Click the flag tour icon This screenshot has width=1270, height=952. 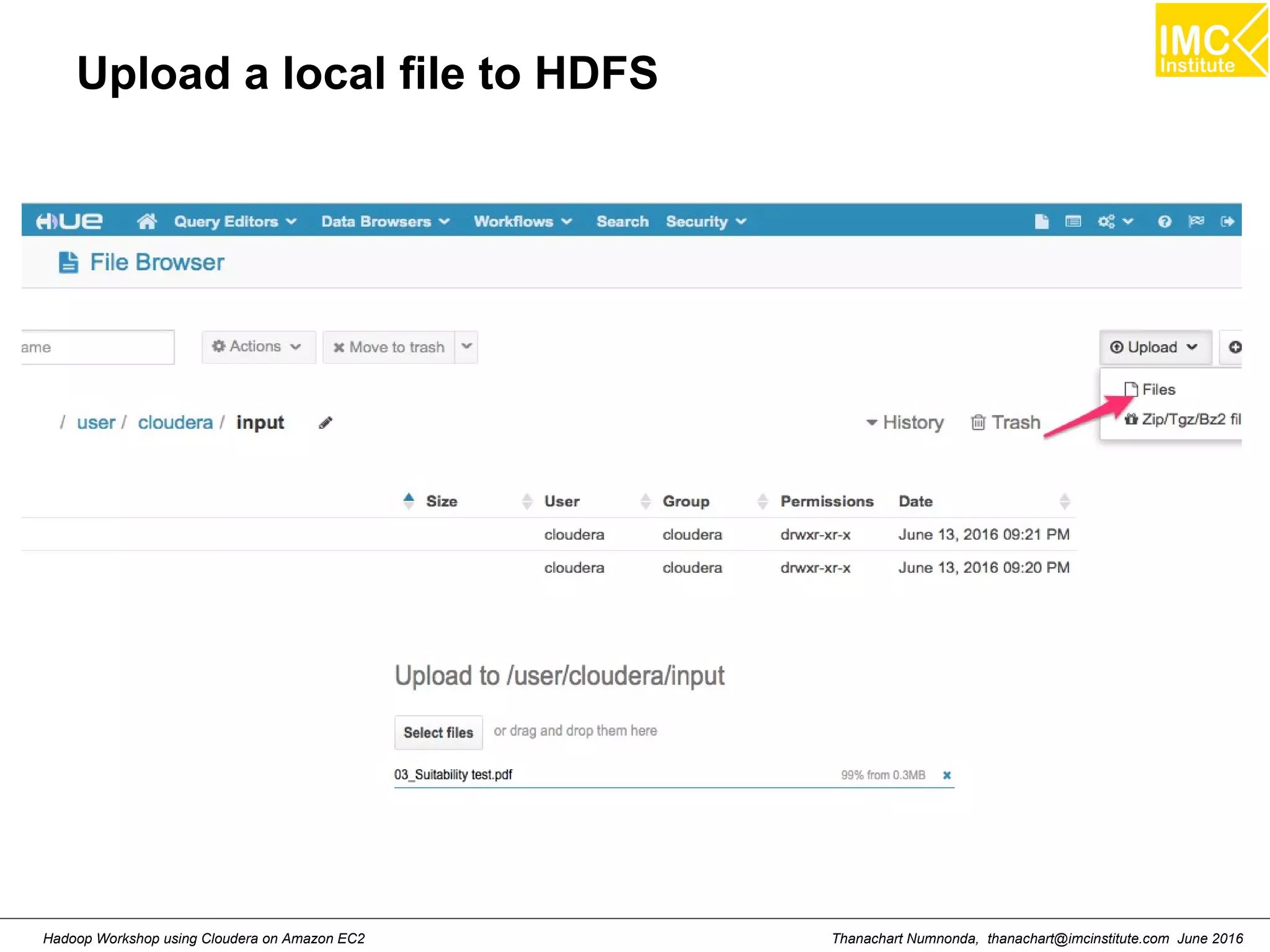click(x=1196, y=221)
